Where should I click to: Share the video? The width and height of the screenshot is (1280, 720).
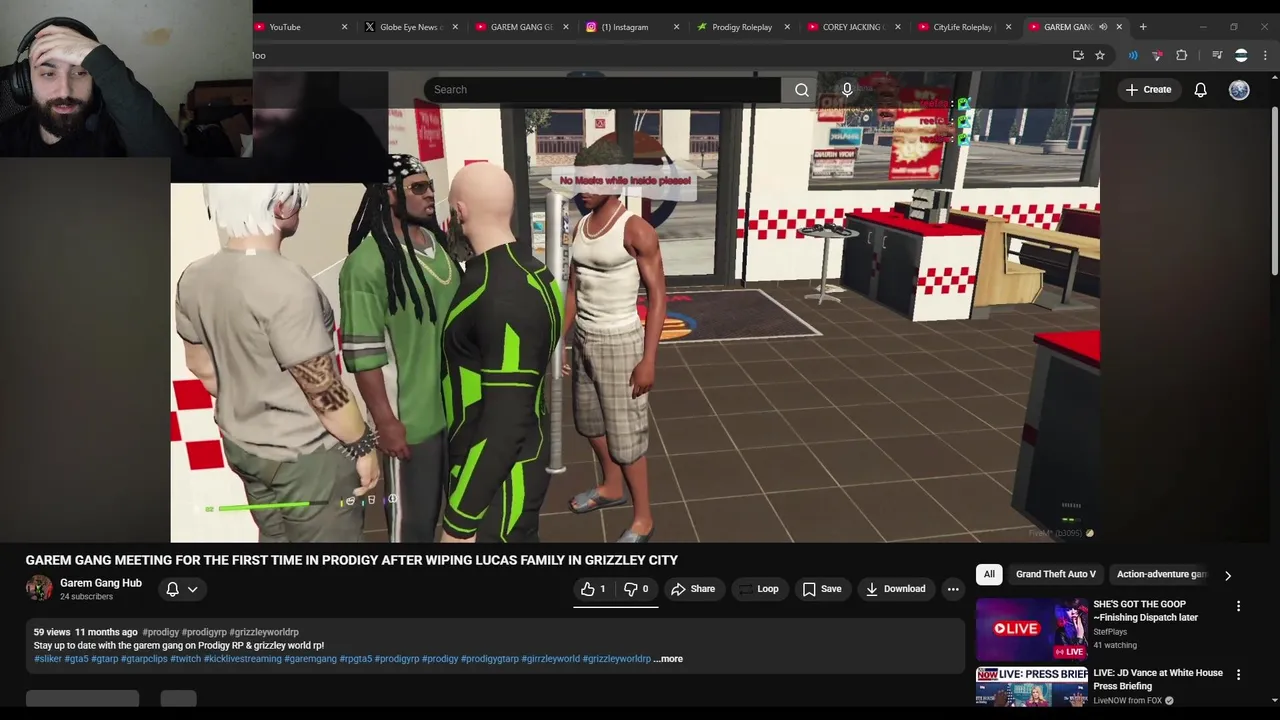tap(693, 589)
